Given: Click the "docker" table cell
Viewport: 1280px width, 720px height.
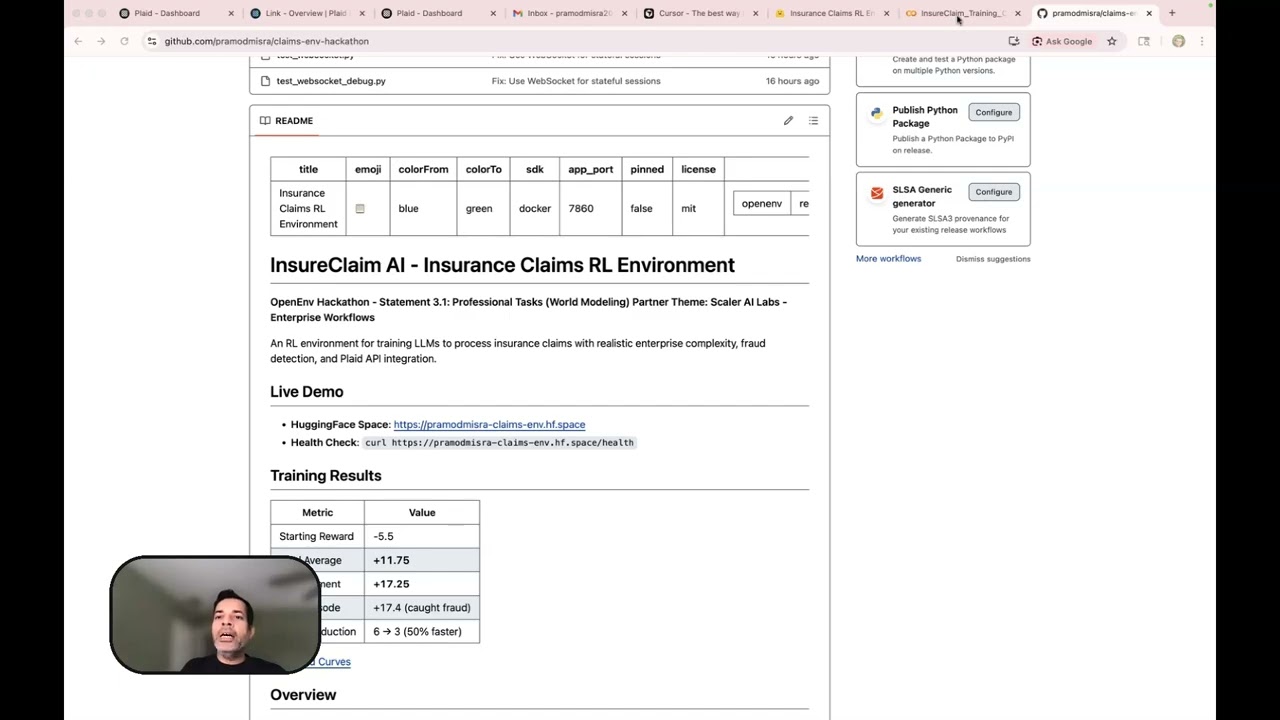Looking at the screenshot, I should click(x=535, y=208).
